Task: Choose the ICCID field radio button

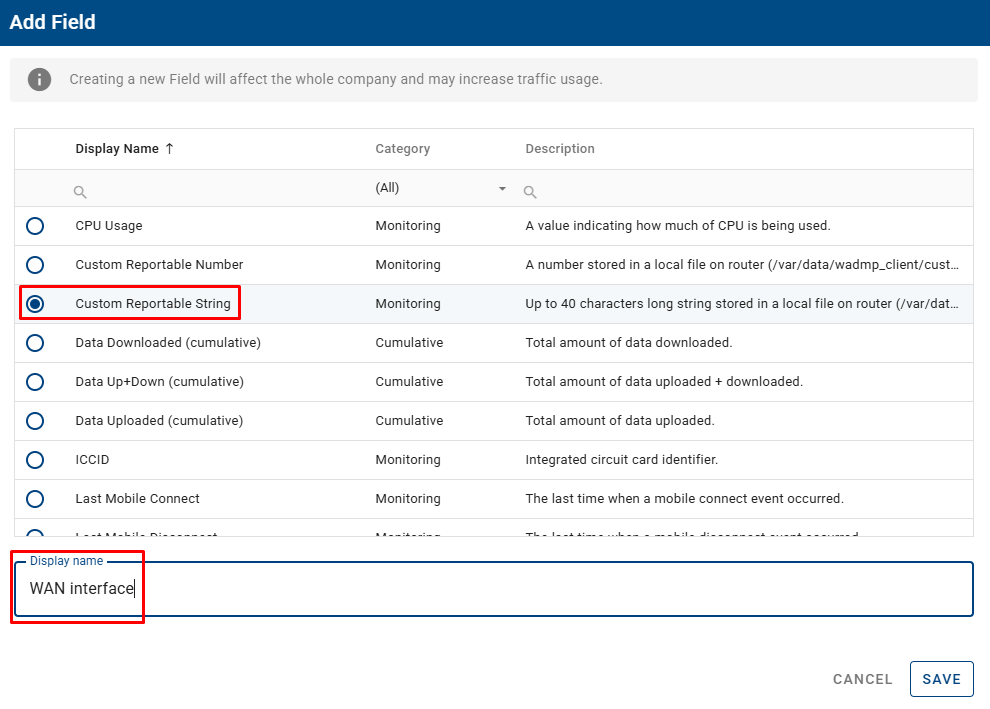Action: tap(35, 460)
